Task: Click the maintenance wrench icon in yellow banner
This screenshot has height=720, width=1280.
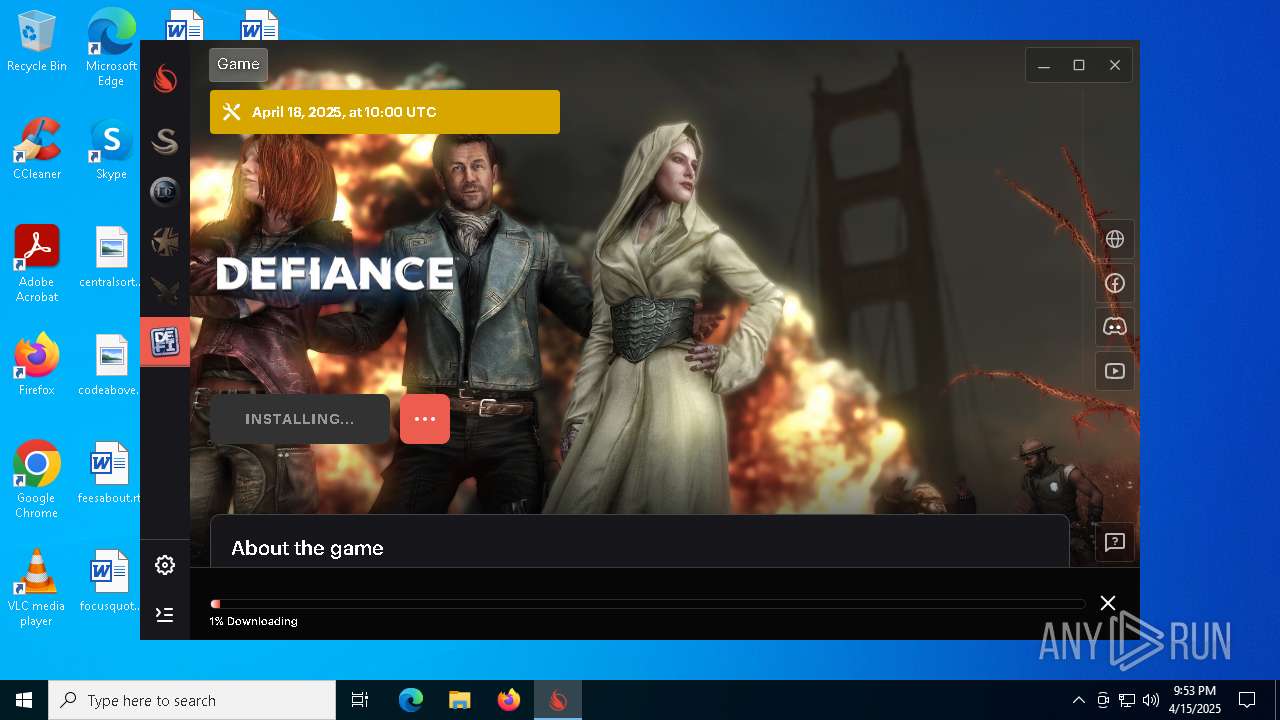Action: 231,112
